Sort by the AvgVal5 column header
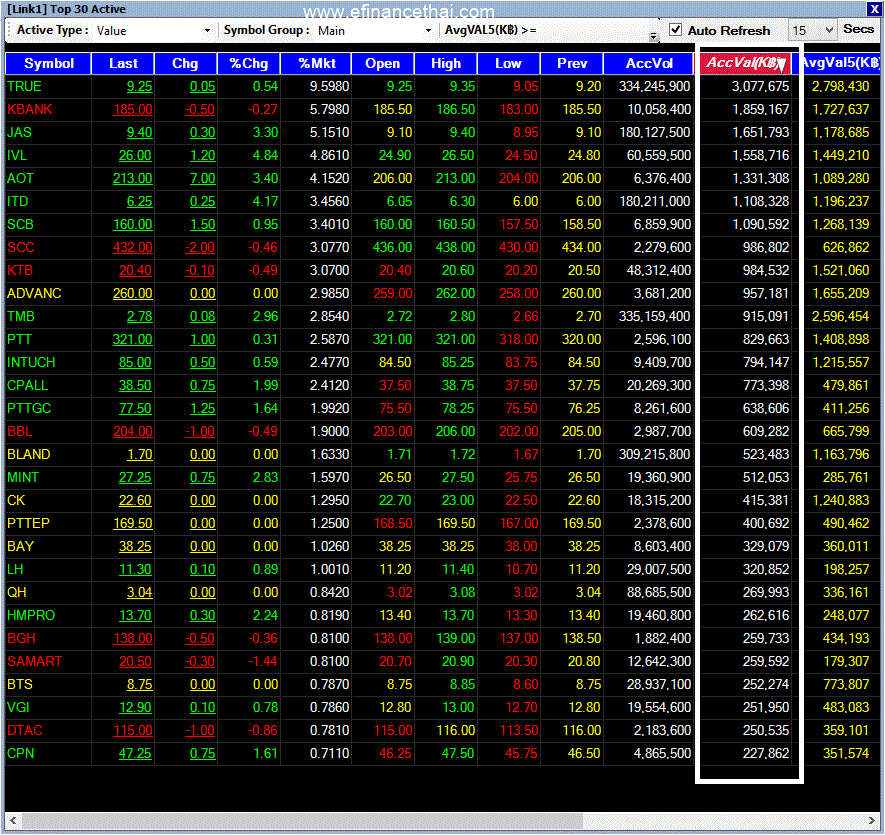The height and width of the screenshot is (835, 885). coord(839,63)
